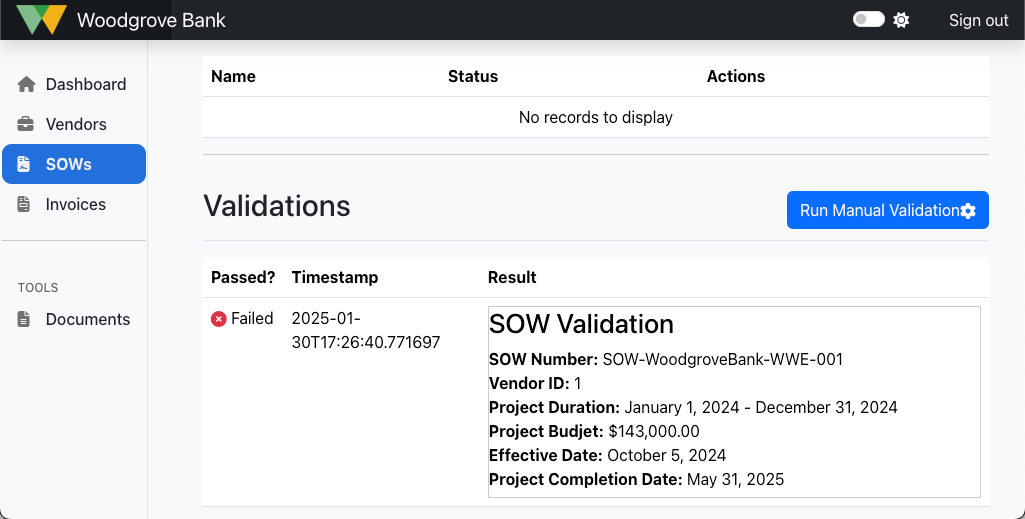Click the SOWs file icon in sidebar
The width and height of the screenshot is (1025, 519).
(25, 165)
